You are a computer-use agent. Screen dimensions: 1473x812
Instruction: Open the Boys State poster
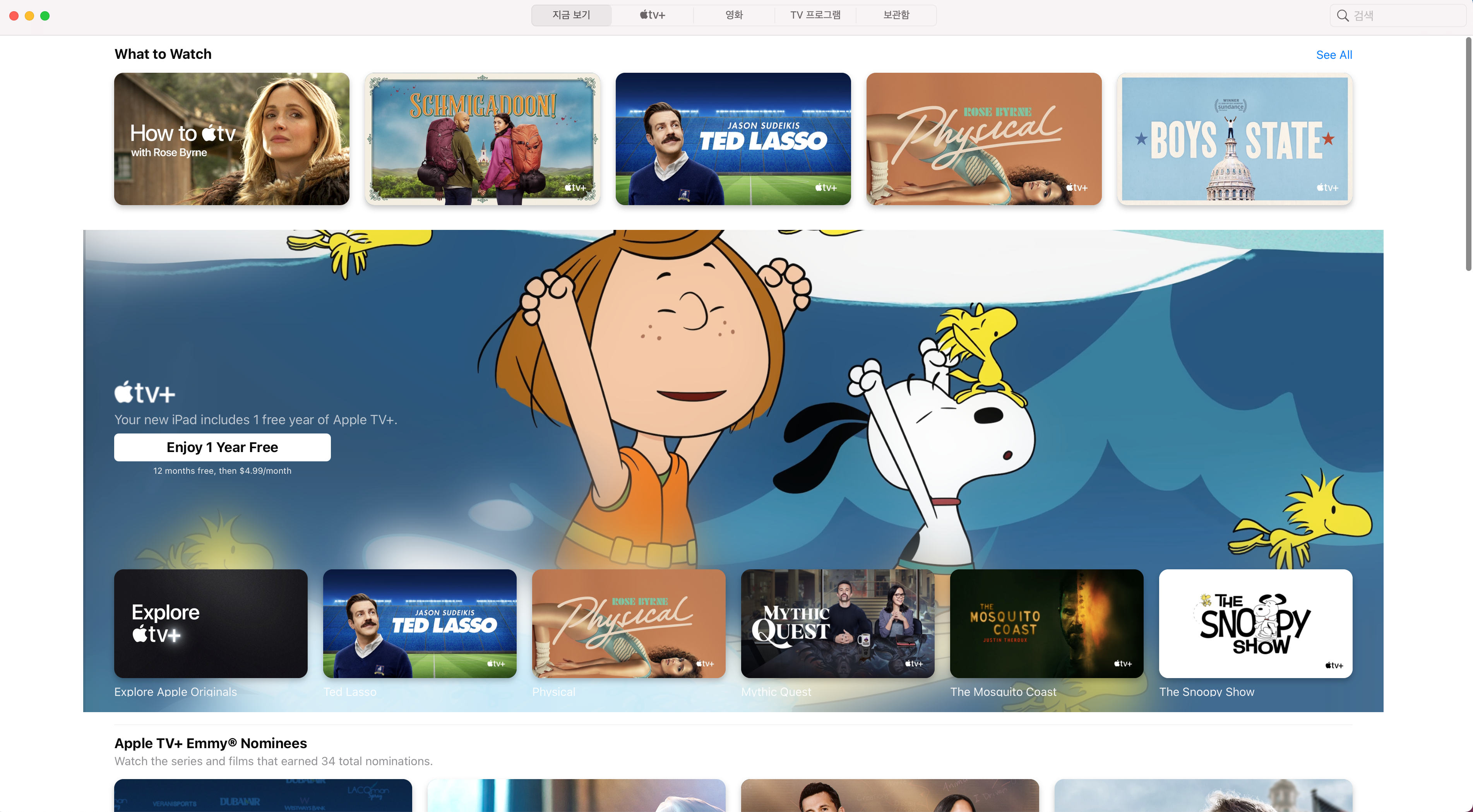click(x=1234, y=139)
